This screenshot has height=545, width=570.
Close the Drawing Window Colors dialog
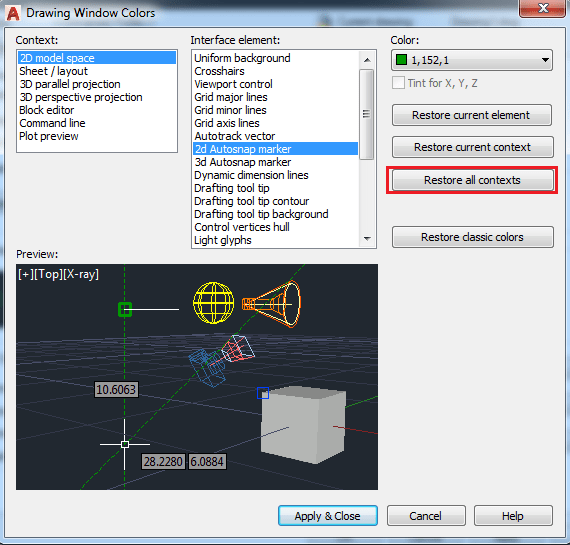543,8
